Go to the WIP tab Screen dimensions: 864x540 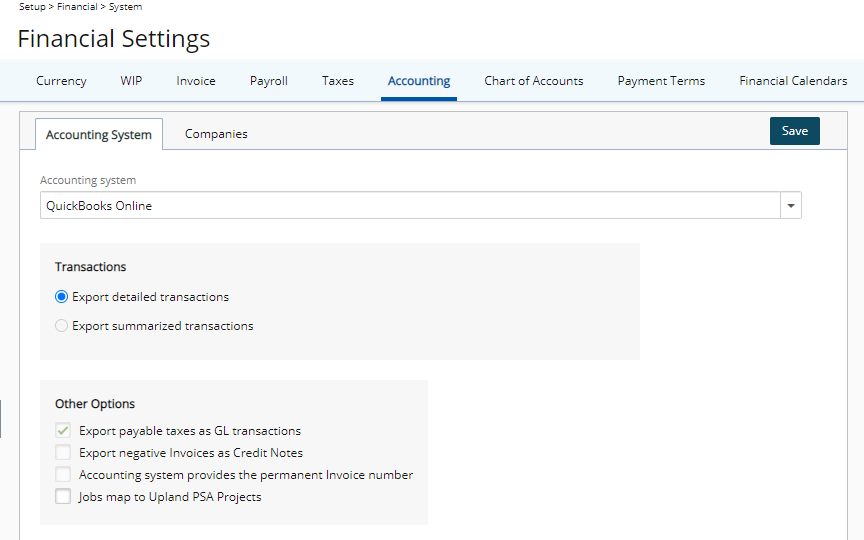[131, 81]
